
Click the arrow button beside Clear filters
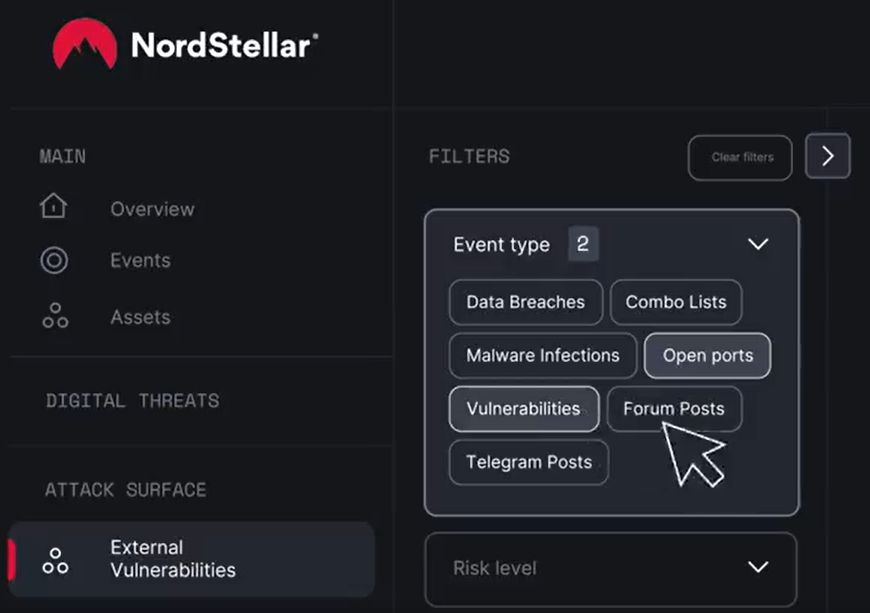tap(827, 156)
